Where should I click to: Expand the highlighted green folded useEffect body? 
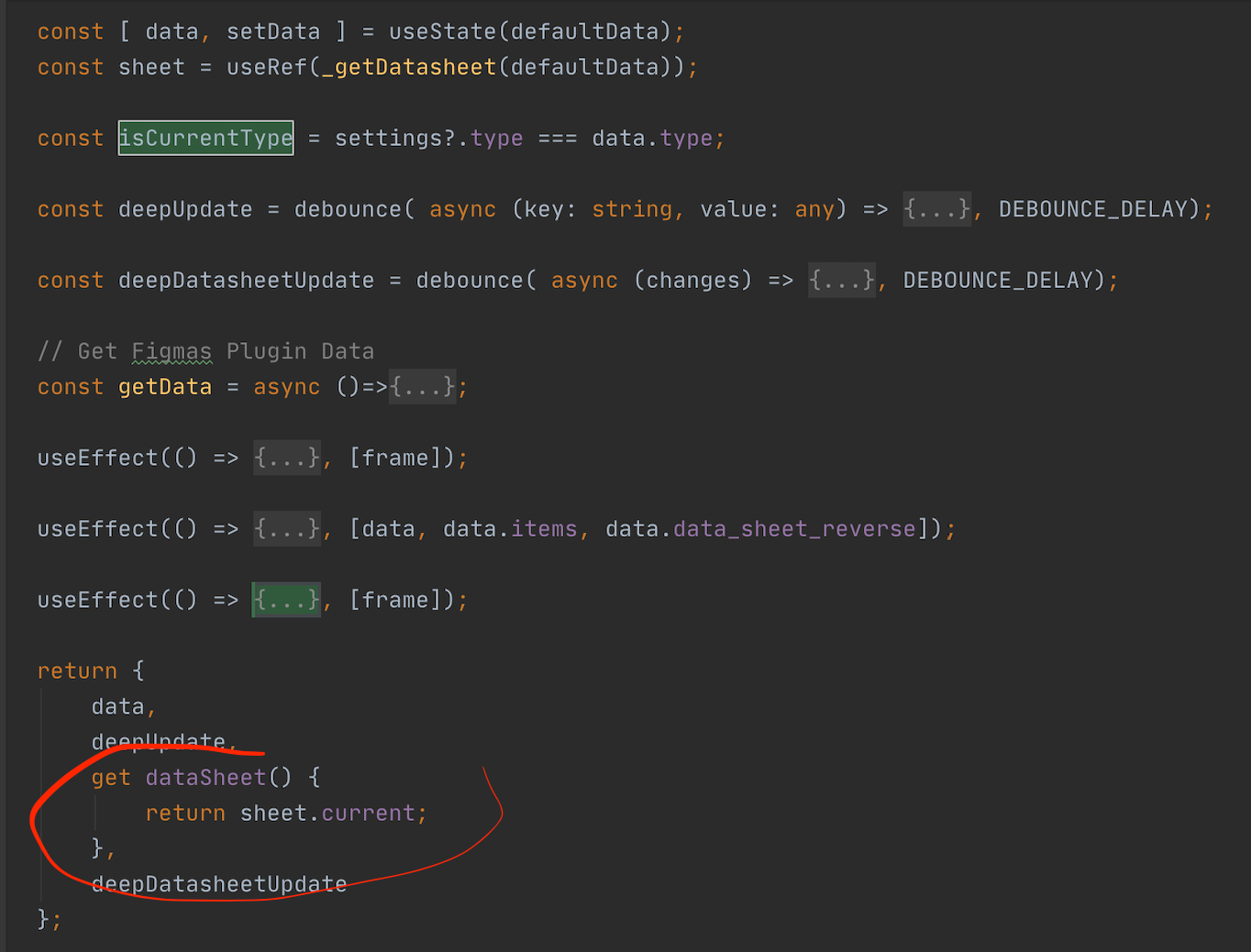click(x=286, y=600)
